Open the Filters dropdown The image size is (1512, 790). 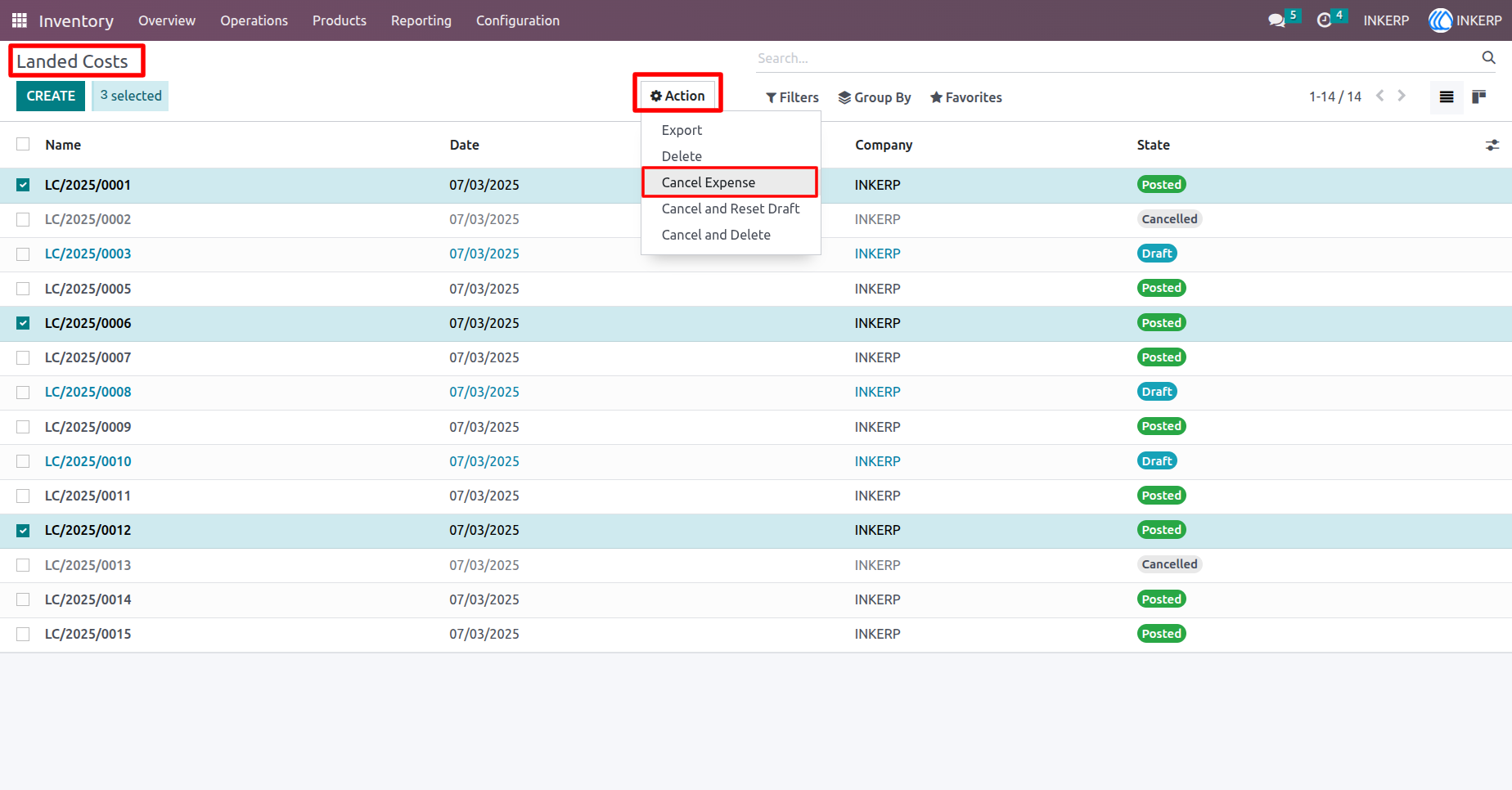pos(792,97)
